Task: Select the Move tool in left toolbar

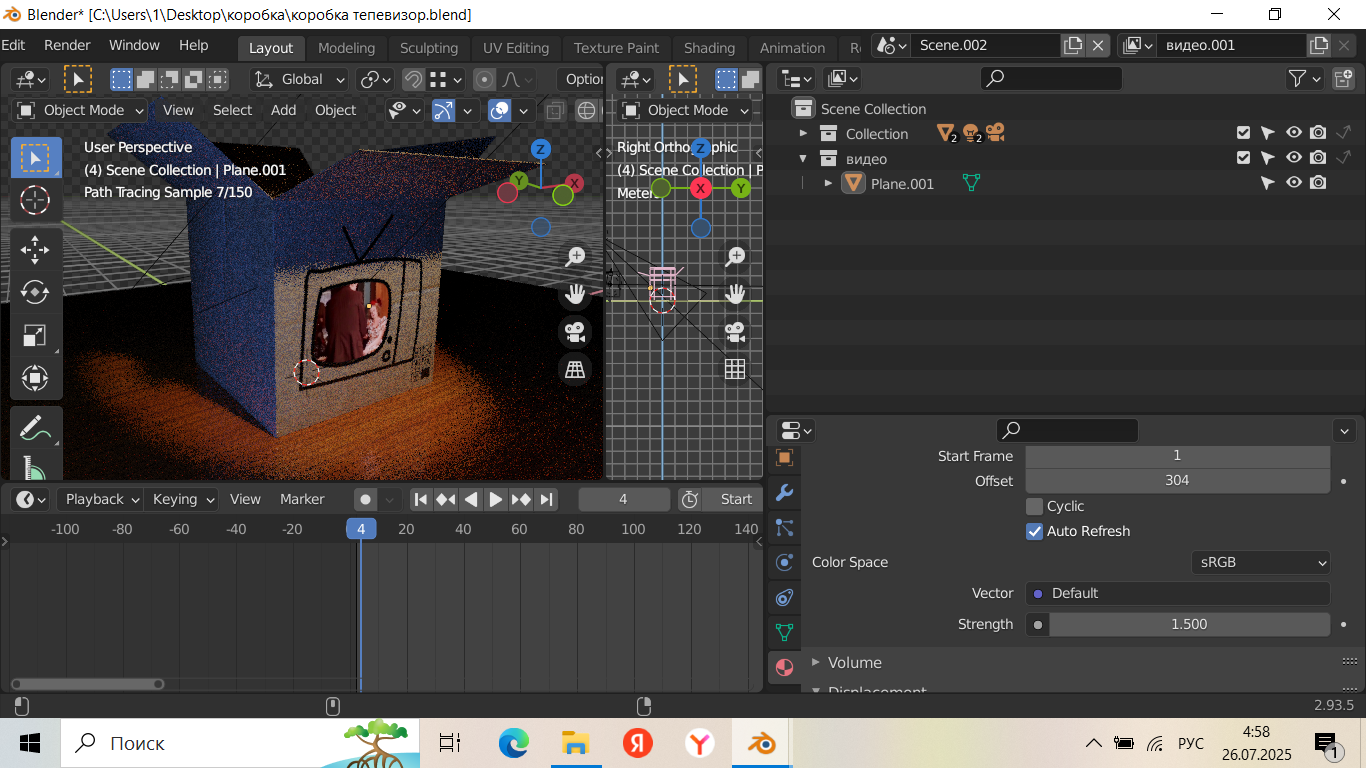Action: tap(35, 249)
